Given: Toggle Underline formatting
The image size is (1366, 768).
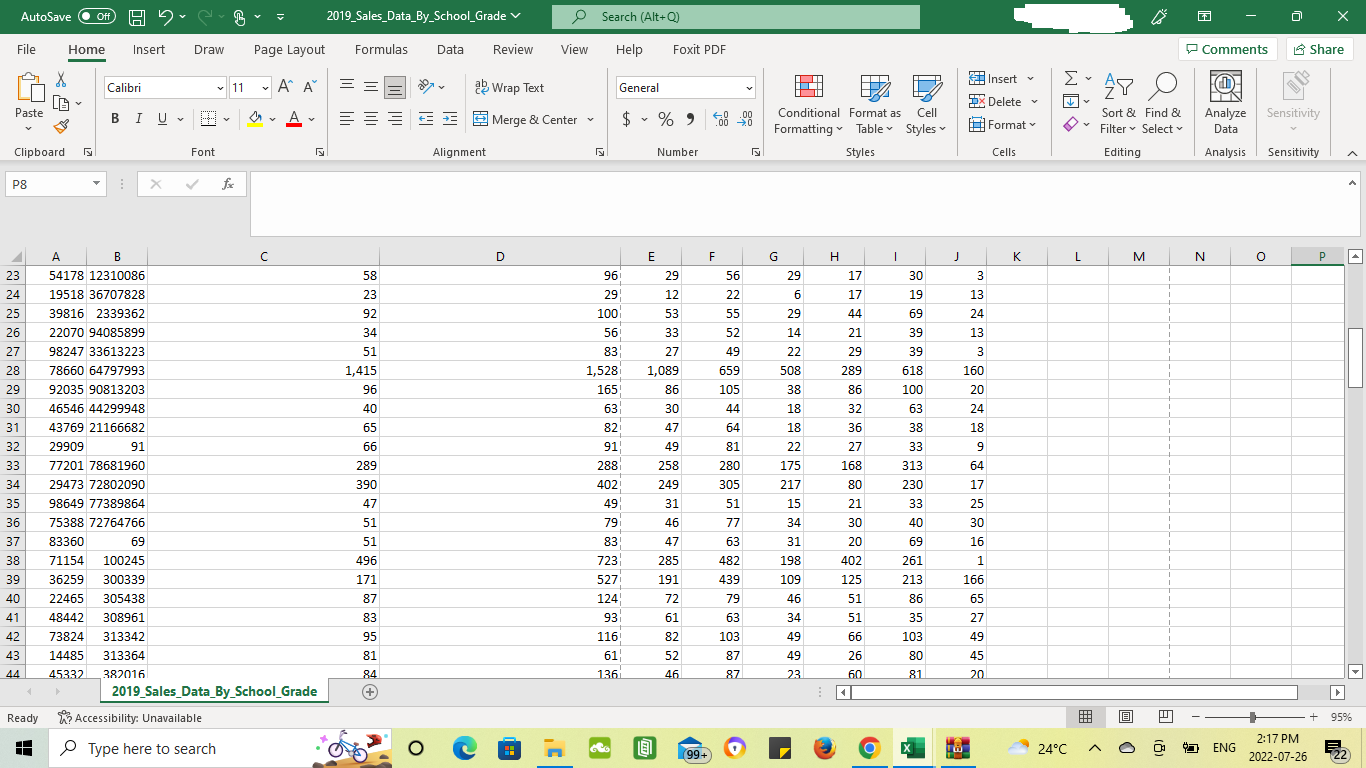Looking at the screenshot, I should [x=161, y=119].
